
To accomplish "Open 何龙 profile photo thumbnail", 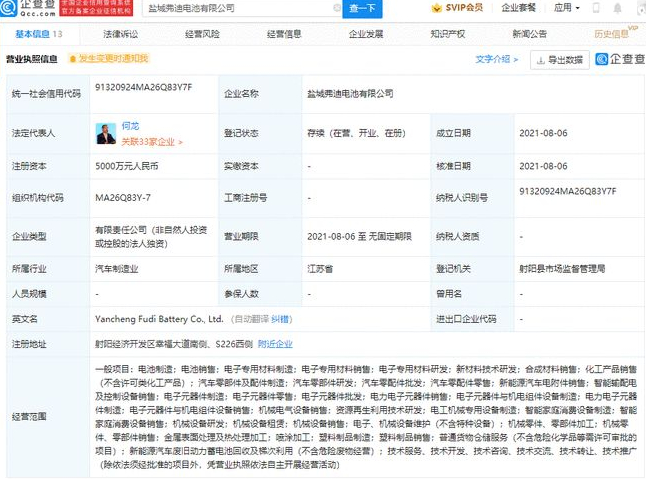I will (106, 133).
